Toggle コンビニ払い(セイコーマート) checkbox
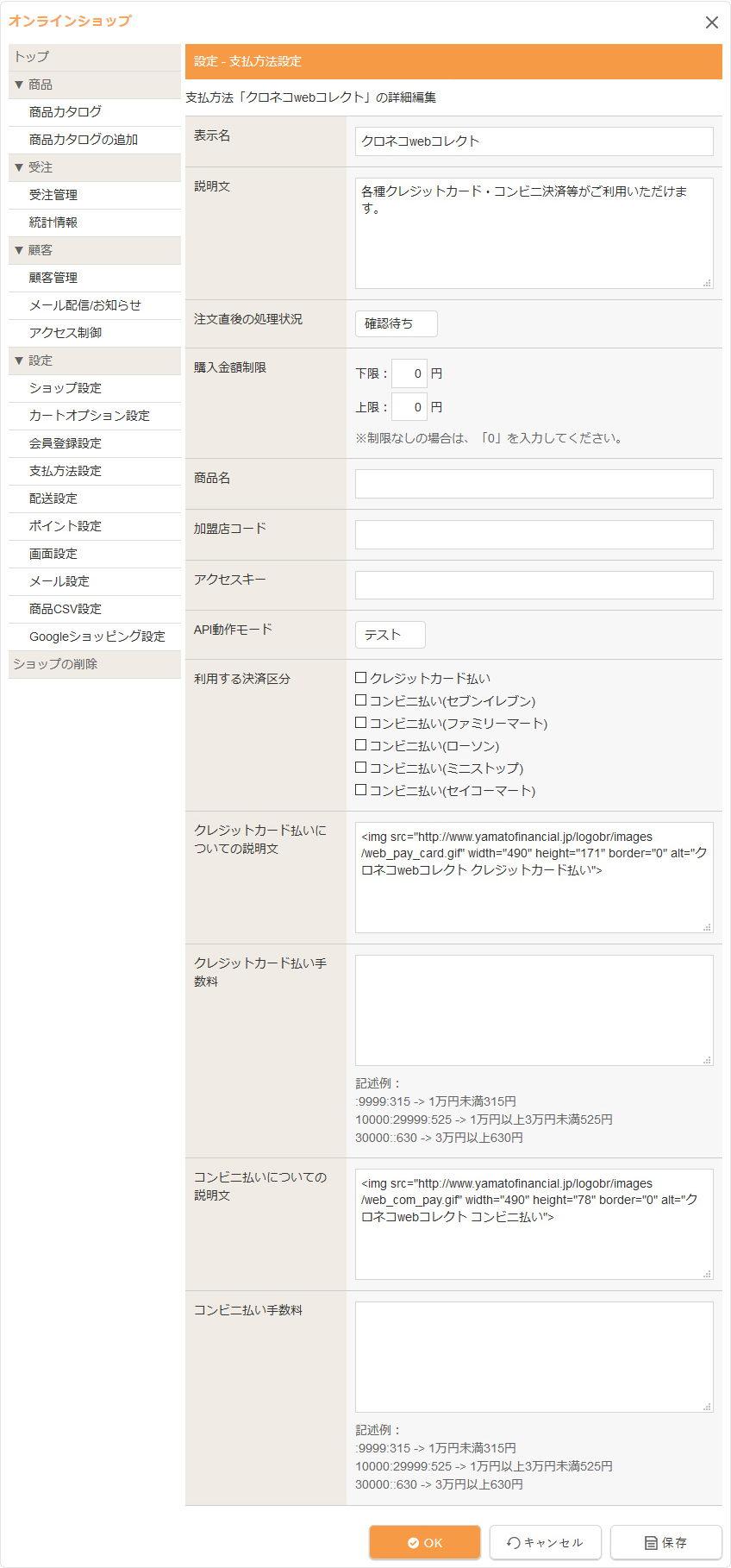The height and width of the screenshot is (1568, 731). click(x=361, y=790)
